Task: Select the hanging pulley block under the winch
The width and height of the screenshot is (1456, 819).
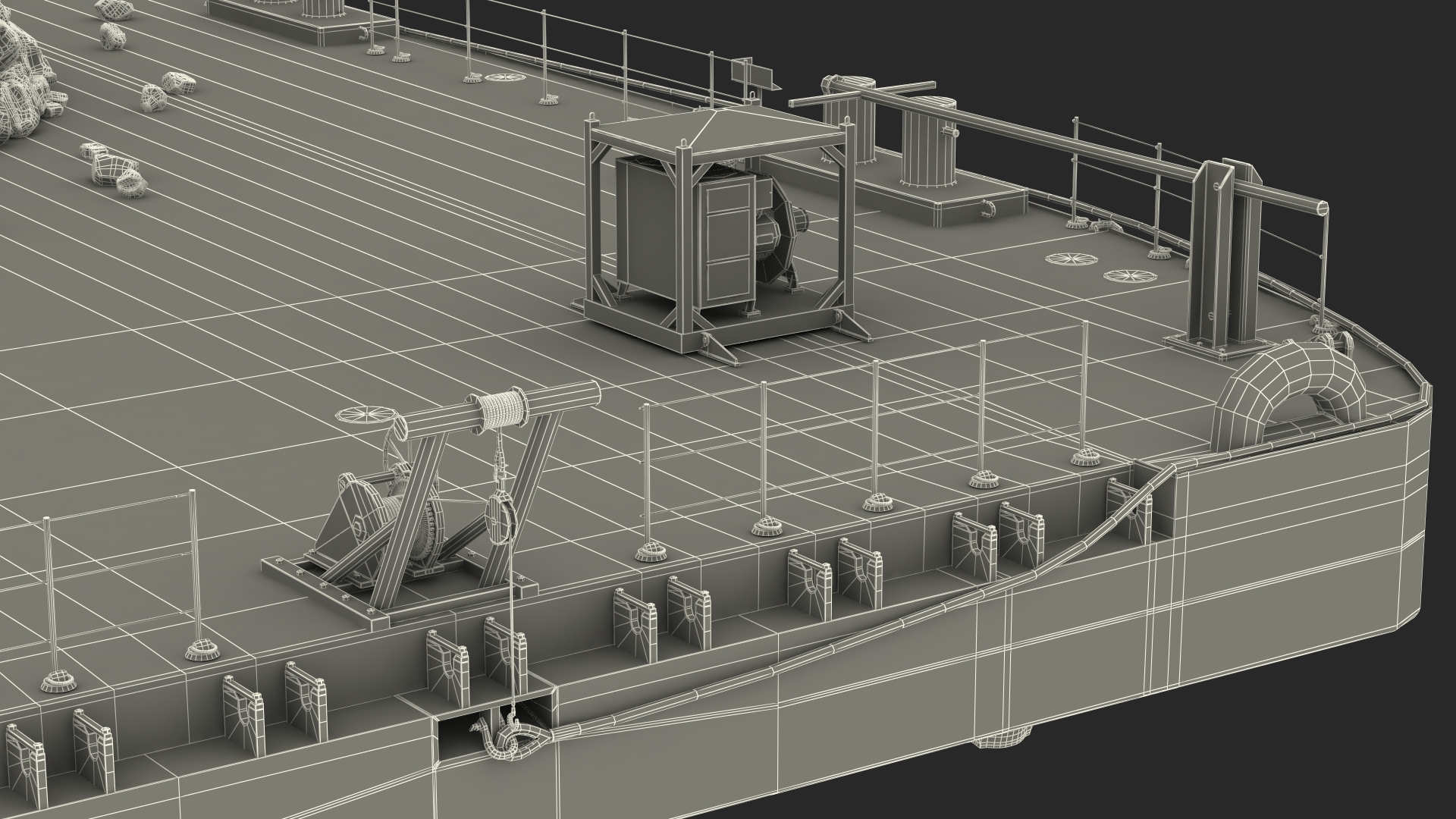Action: point(500,517)
